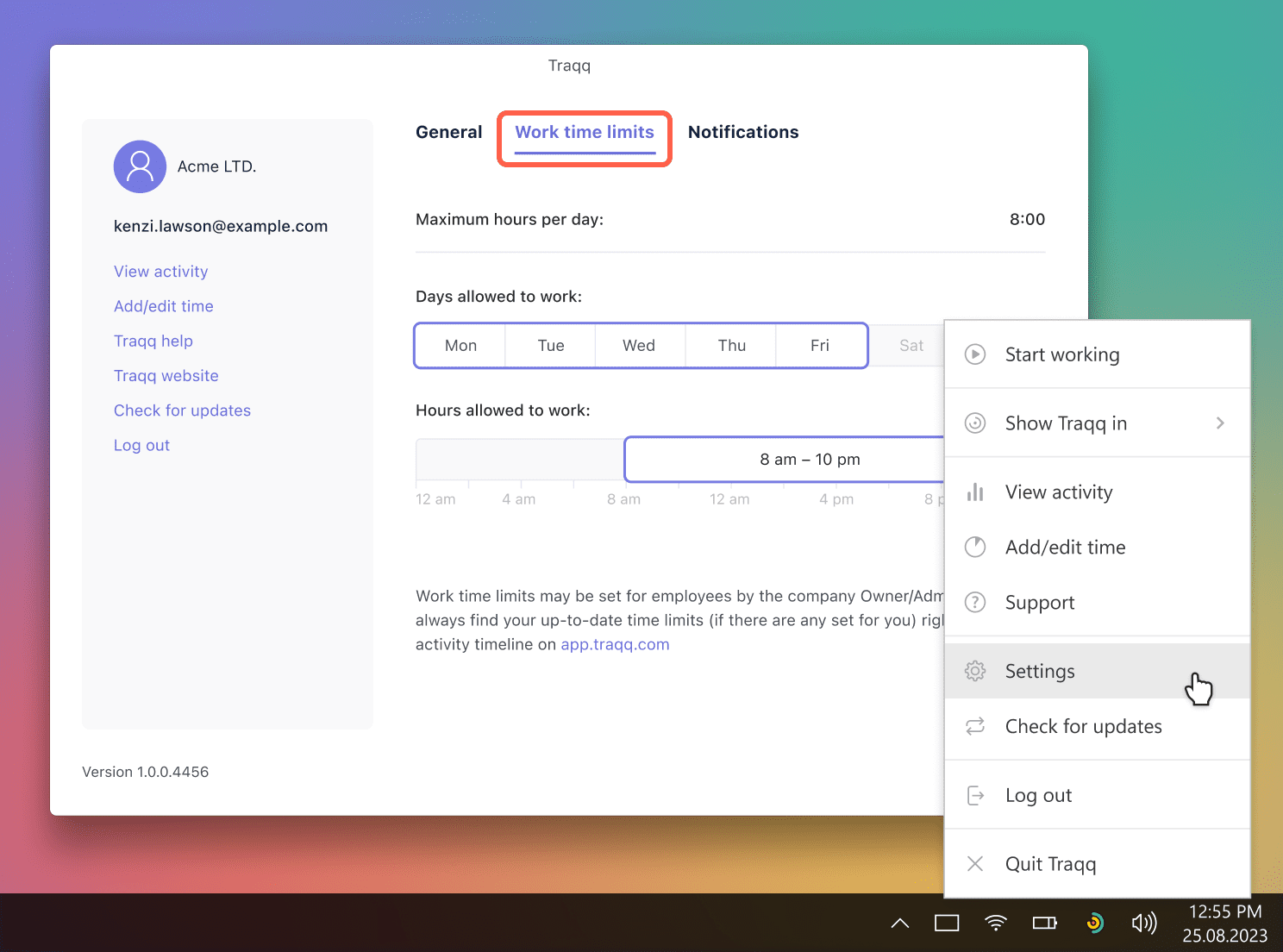Click the Add/edit time clock icon
This screenshot has height=952, width=1283.
(x=975, y=548)
